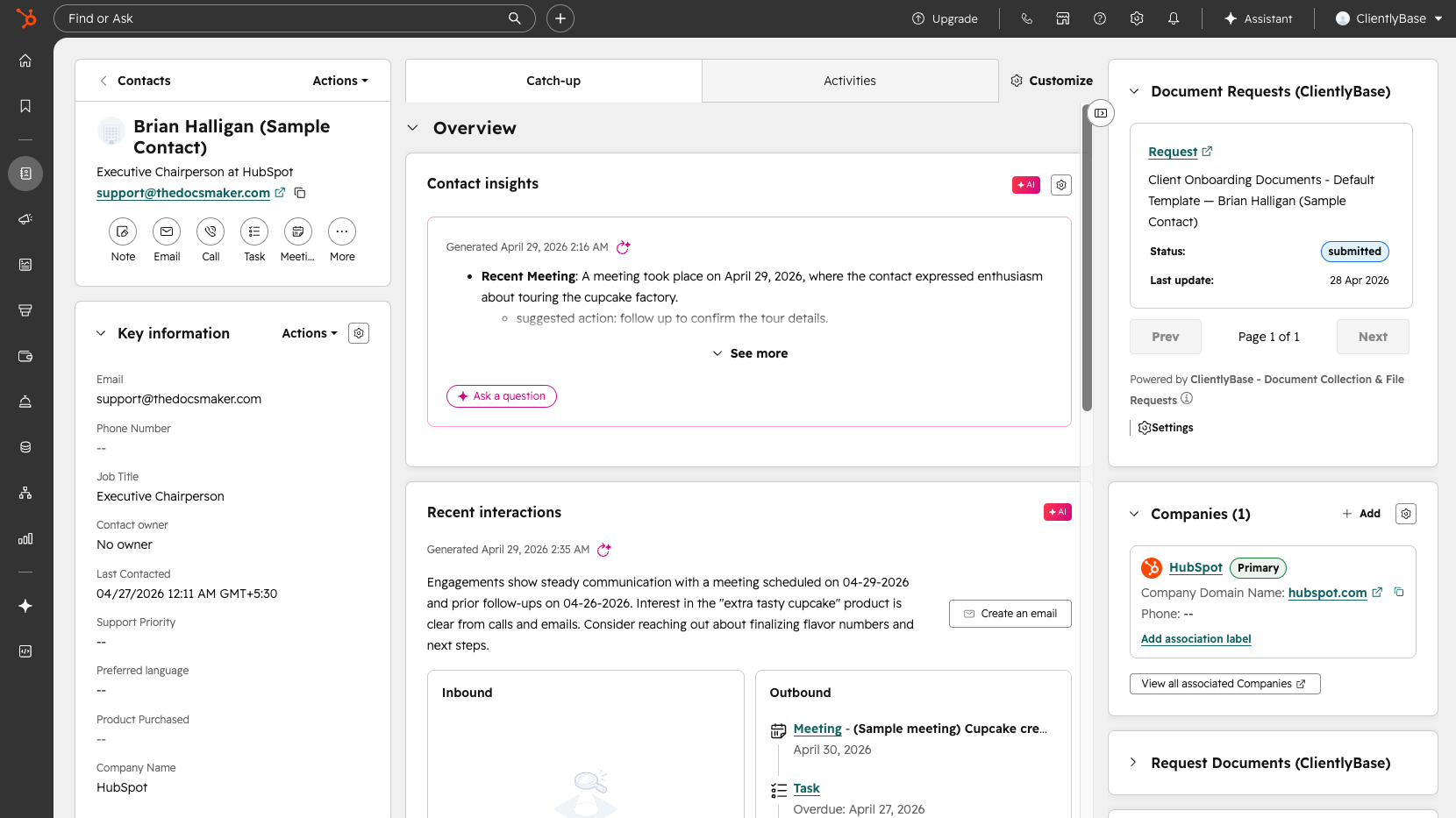Viewport: 1456px width, 818px height.
Task: Open the Outbound Meeting link
Action: tap(817, 729)
